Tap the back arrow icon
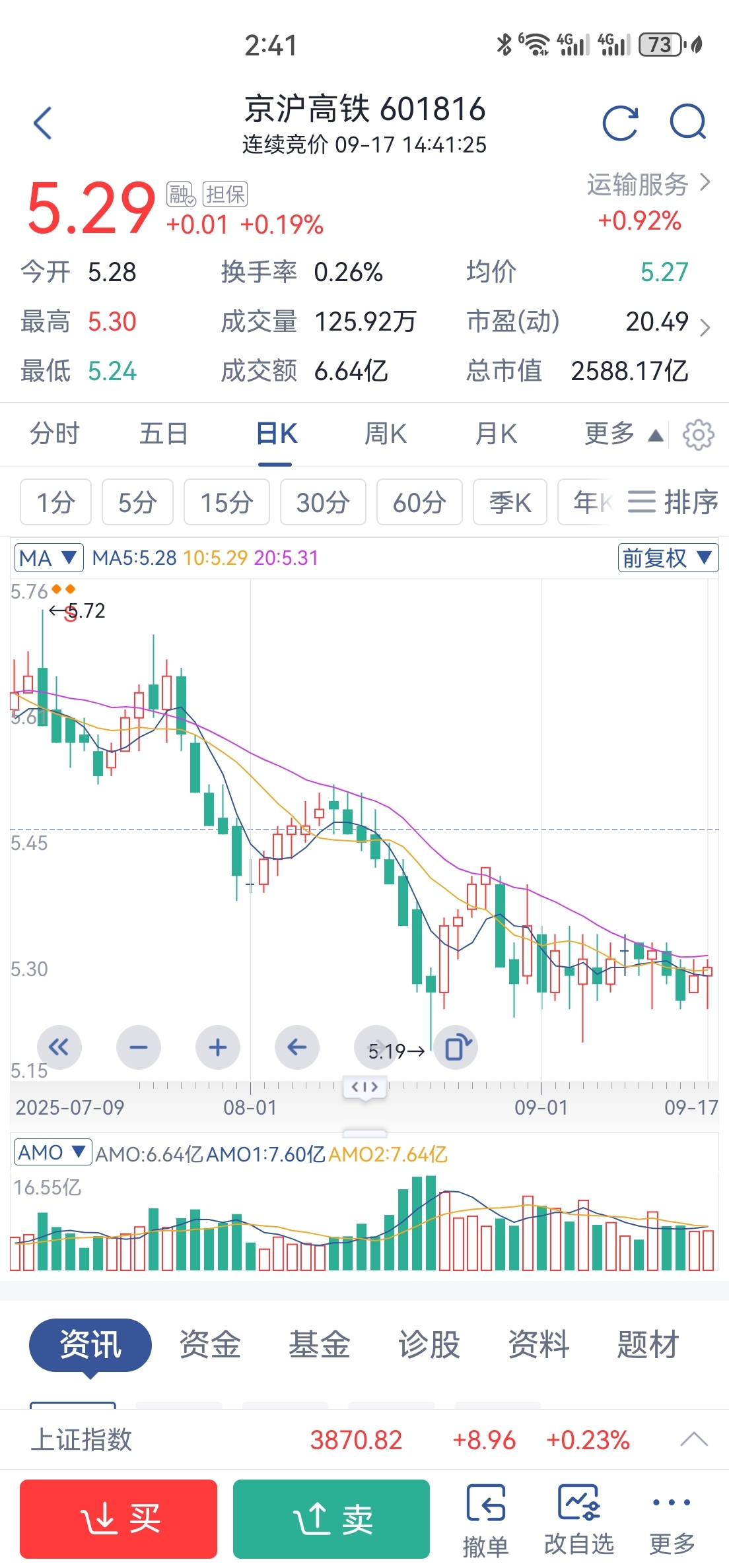Image resolution: width=729 pixels, height=1568 pixels. pyautogui.click(x=43, y=123)
